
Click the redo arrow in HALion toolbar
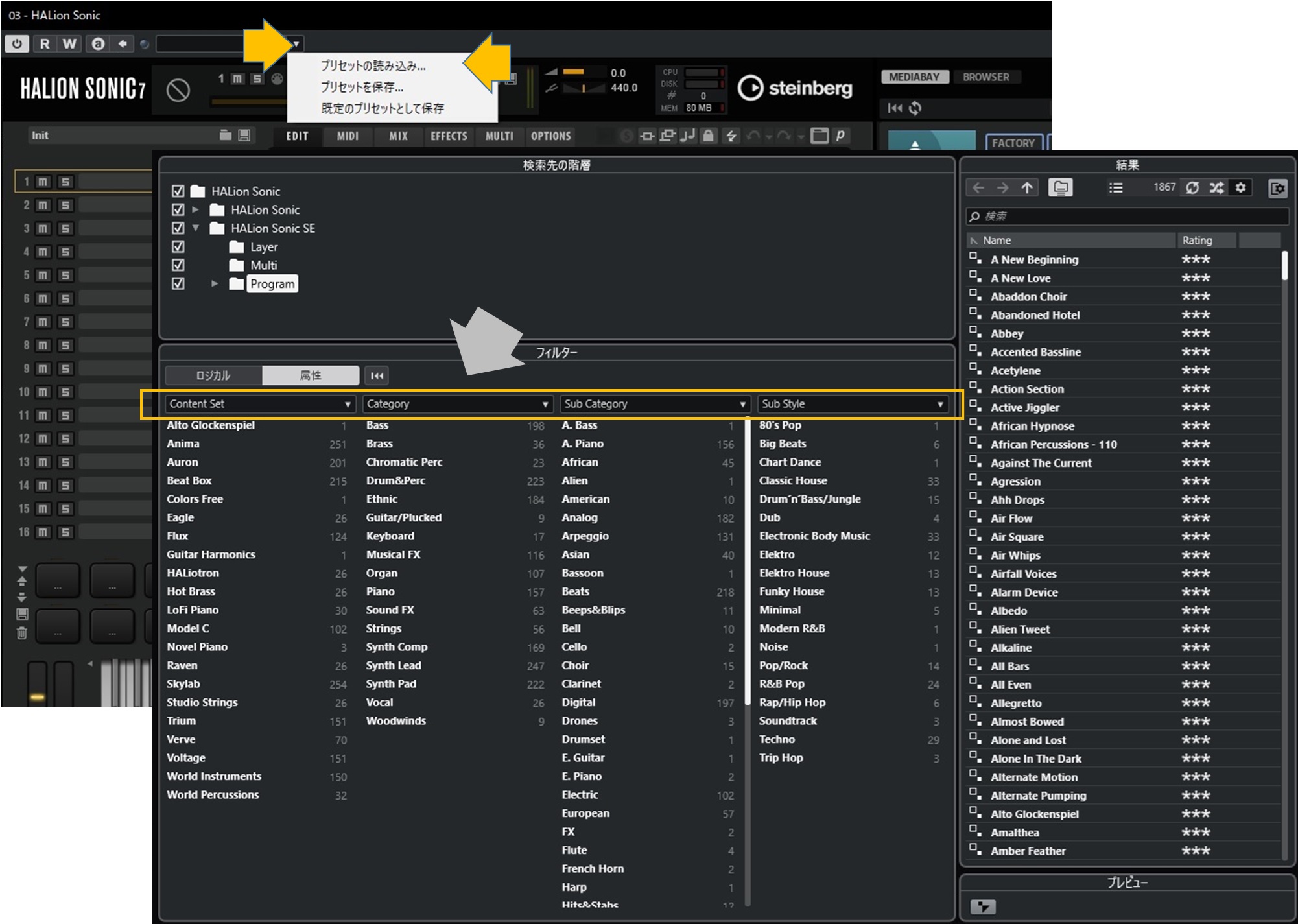[784, 136]
